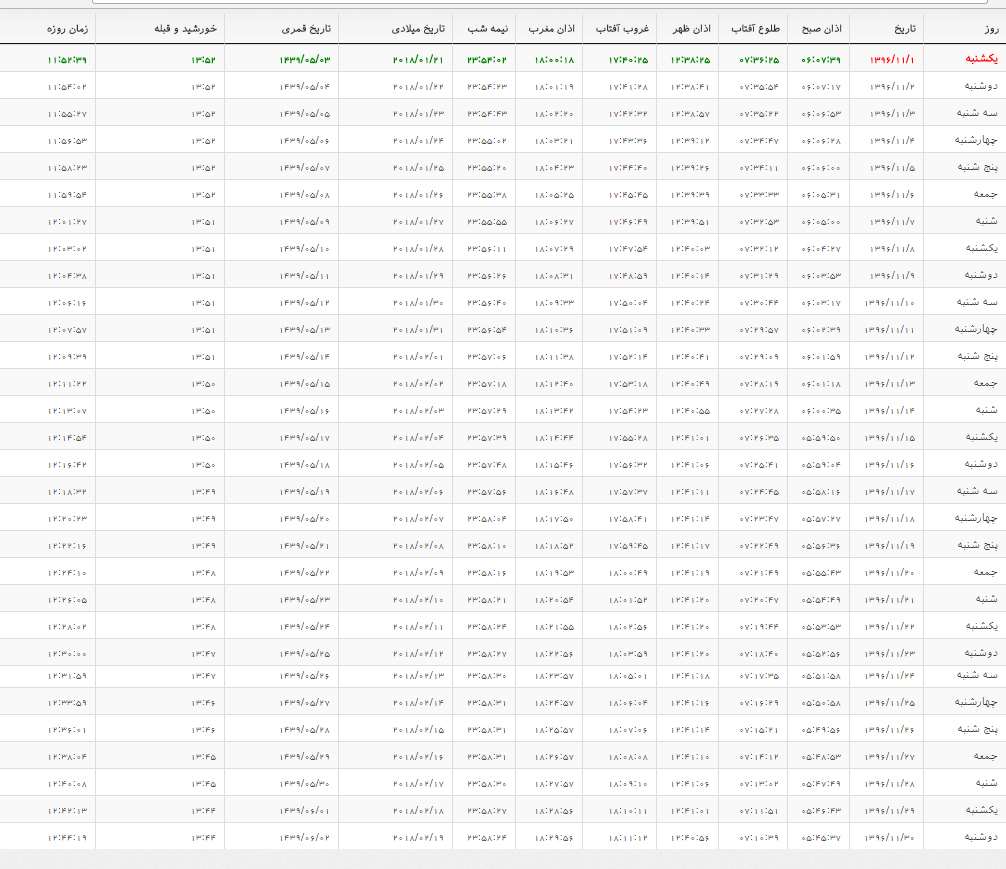This screenshot has width=1006, height=869.
Task: Click date cell ۱۳۹۶/۱۱/۱۳
Action: [x=889, y=384]
